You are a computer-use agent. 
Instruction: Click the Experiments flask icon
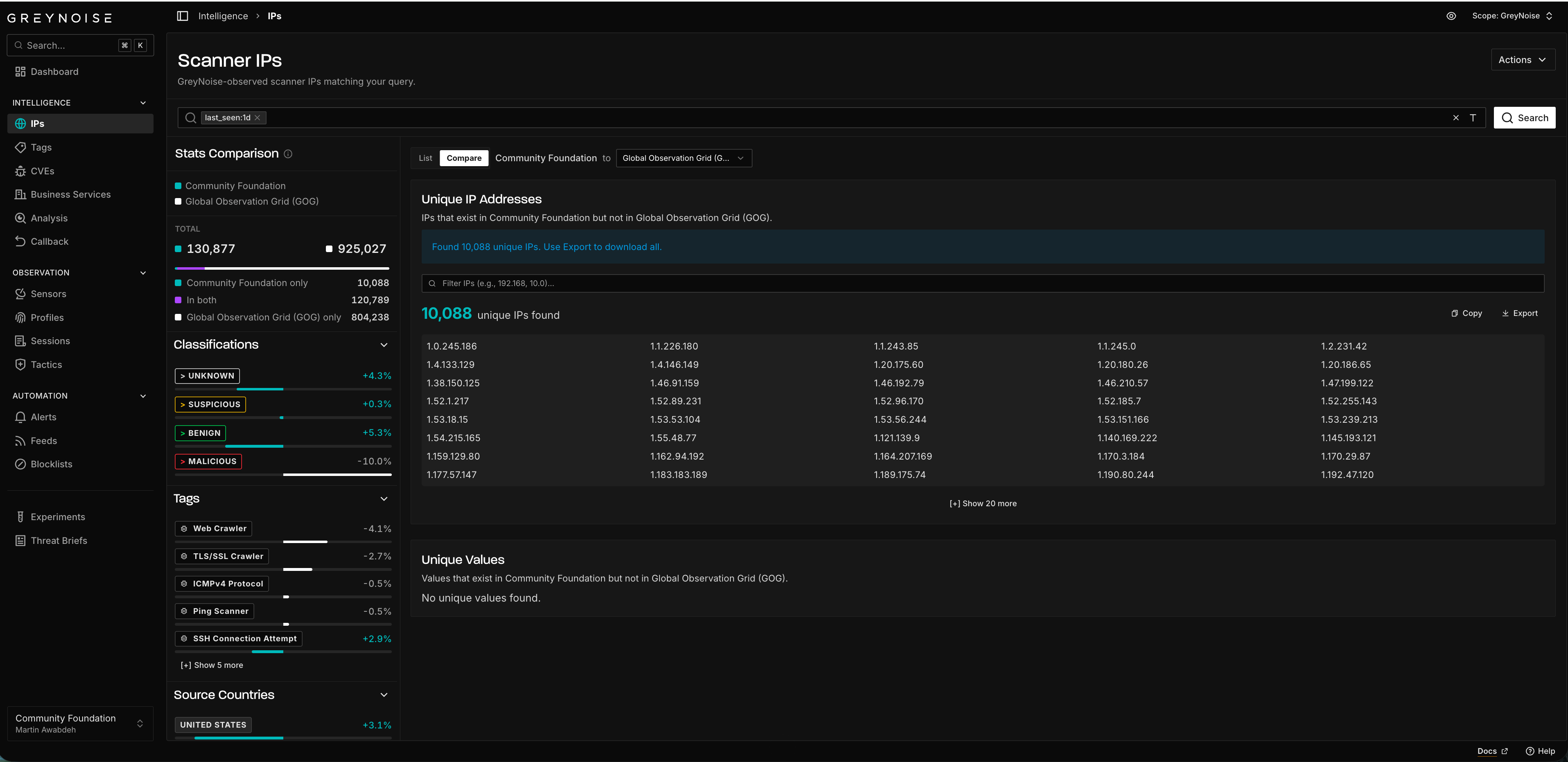tap(20, 517)
